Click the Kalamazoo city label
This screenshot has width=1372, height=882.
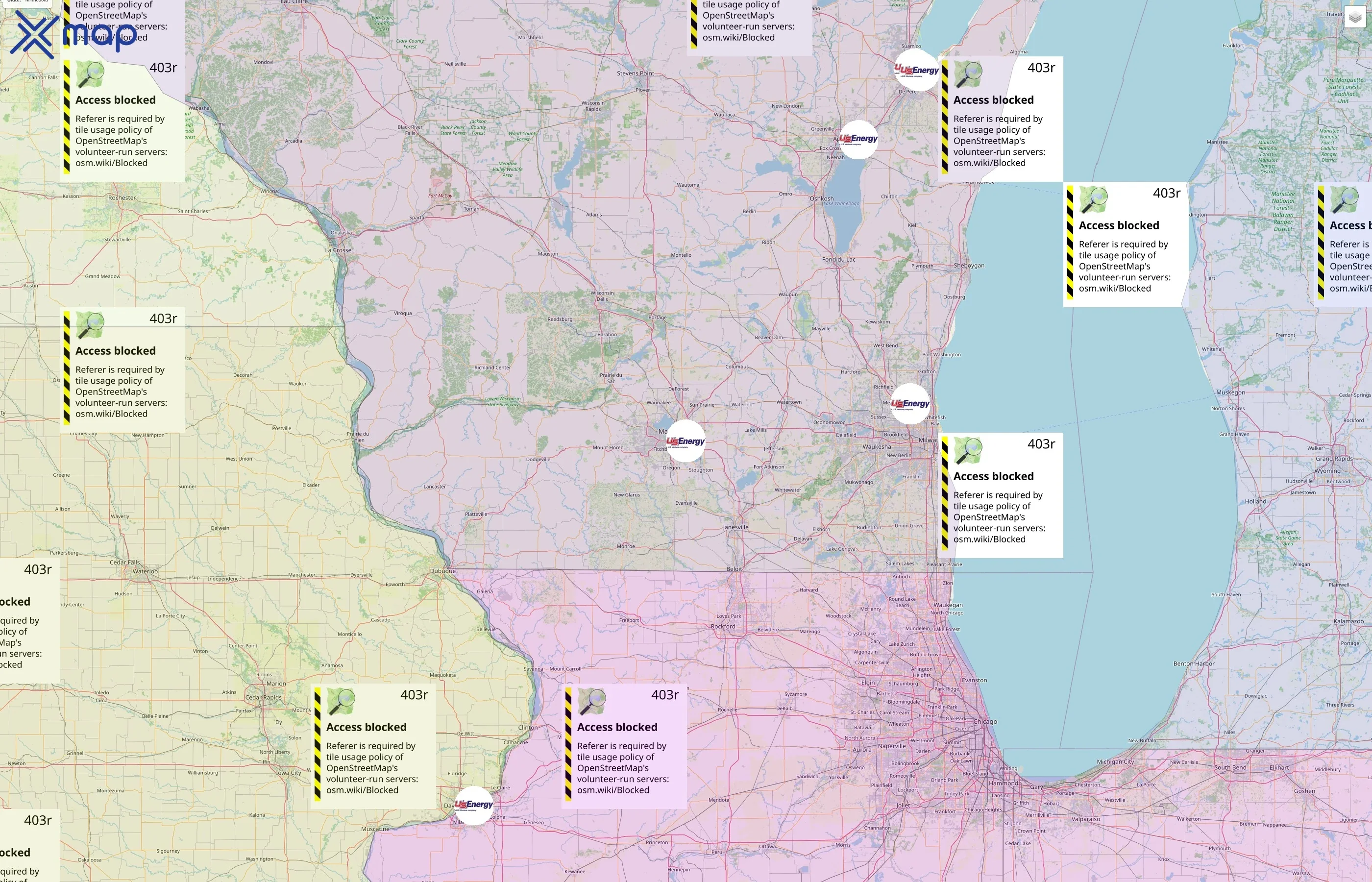tap(1348, 621)
